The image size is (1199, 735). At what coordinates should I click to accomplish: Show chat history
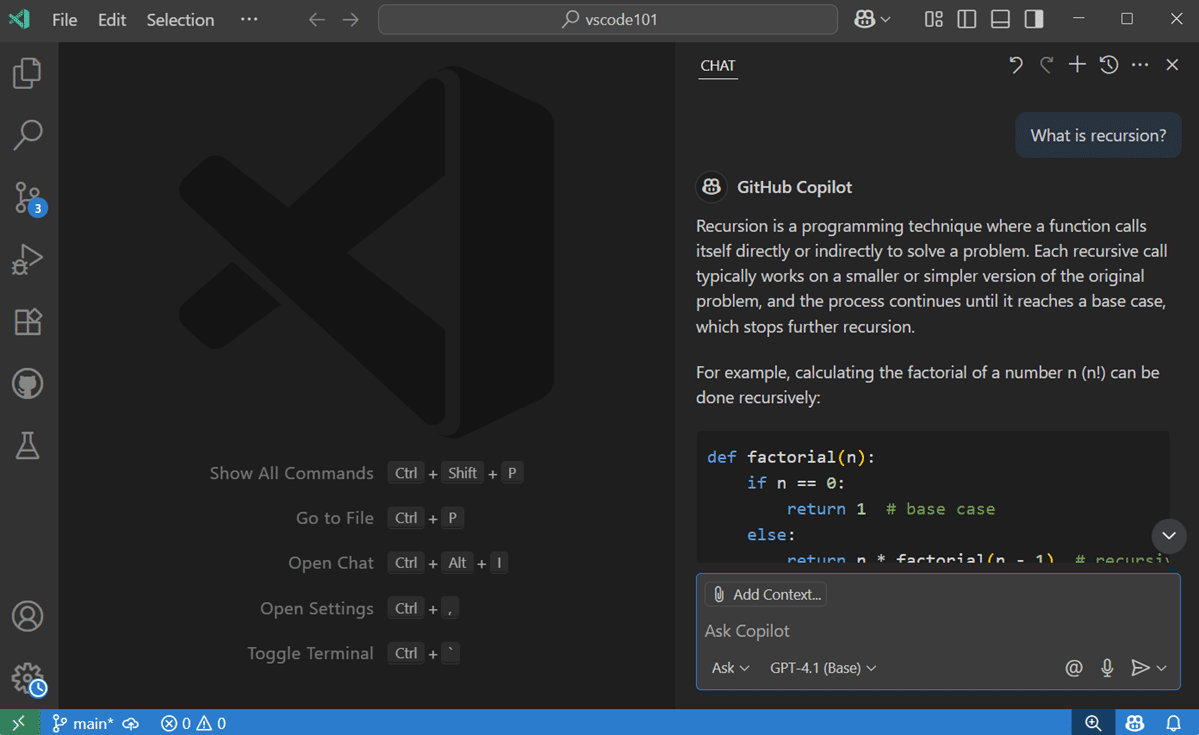tap(1108, 64)
